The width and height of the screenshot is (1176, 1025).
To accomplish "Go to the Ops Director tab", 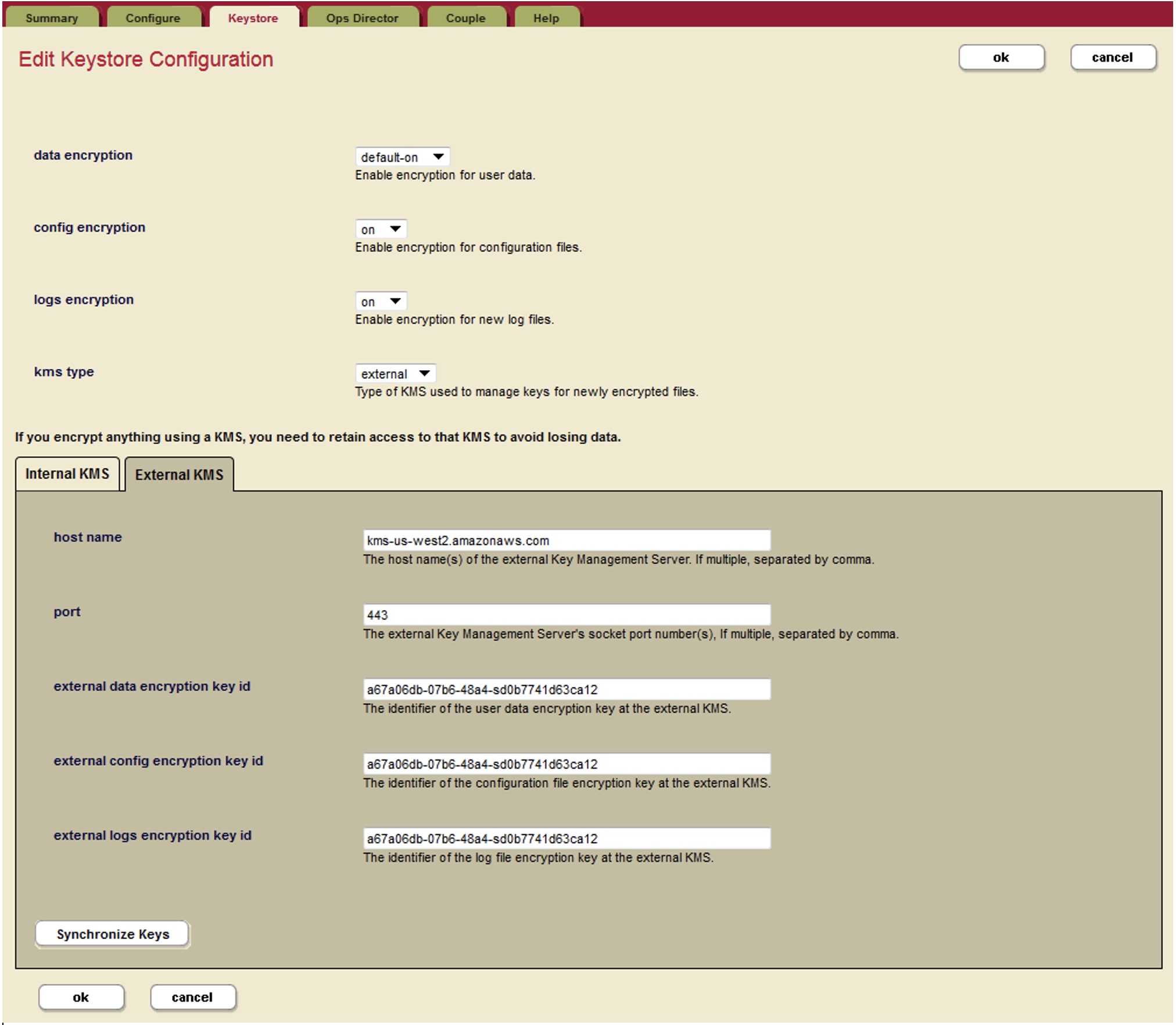I will (362, 17).
